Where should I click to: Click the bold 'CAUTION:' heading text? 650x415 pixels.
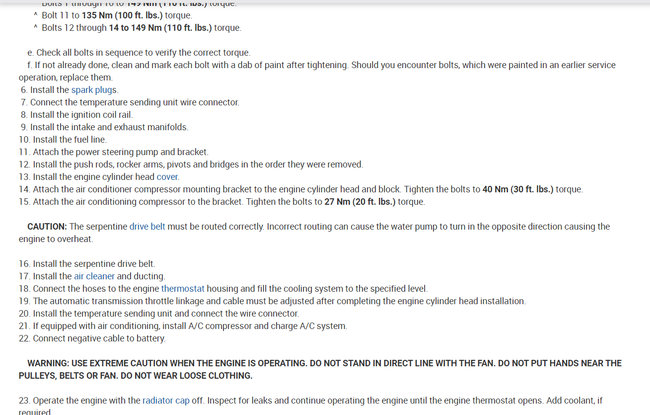(x=47, y=227)
